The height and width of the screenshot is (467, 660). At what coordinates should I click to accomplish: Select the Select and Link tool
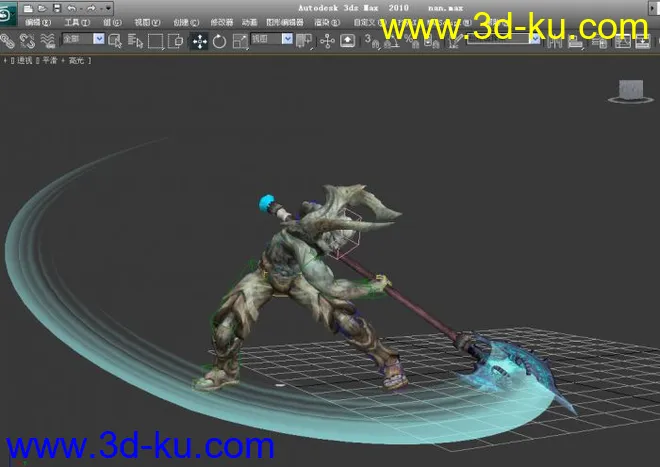(x=7, y=41)
